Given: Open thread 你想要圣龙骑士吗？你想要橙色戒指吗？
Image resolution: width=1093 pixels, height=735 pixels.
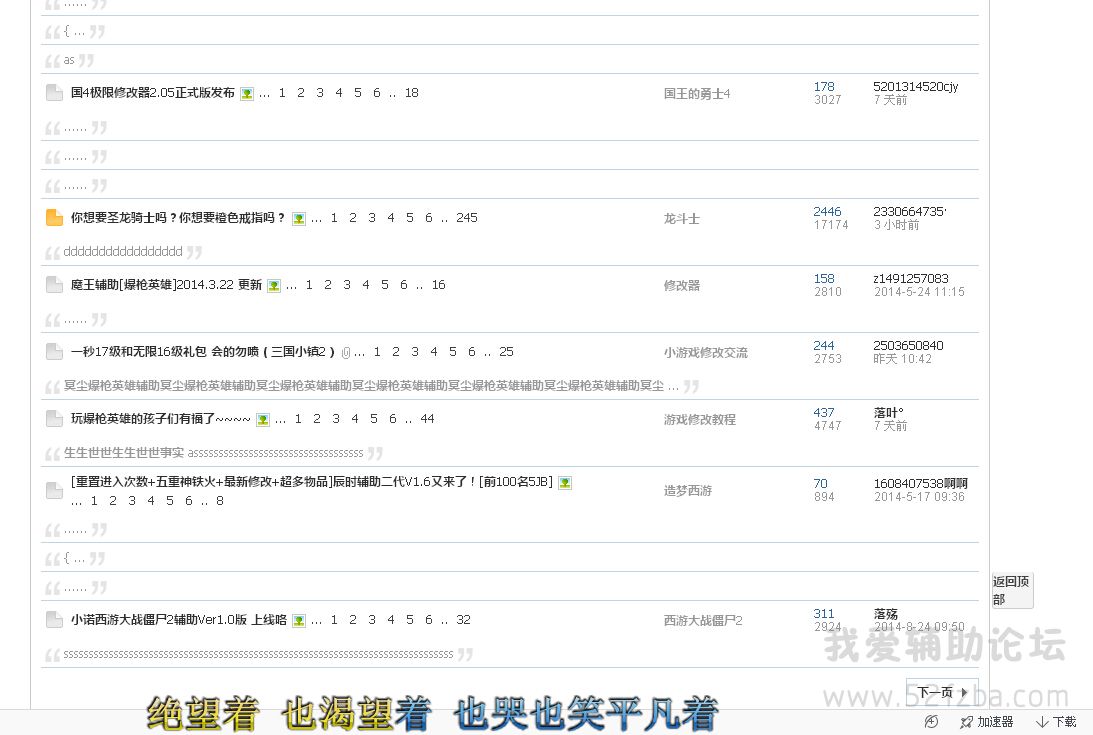Looking at the screenshot, I should click(x=178, y=218).
